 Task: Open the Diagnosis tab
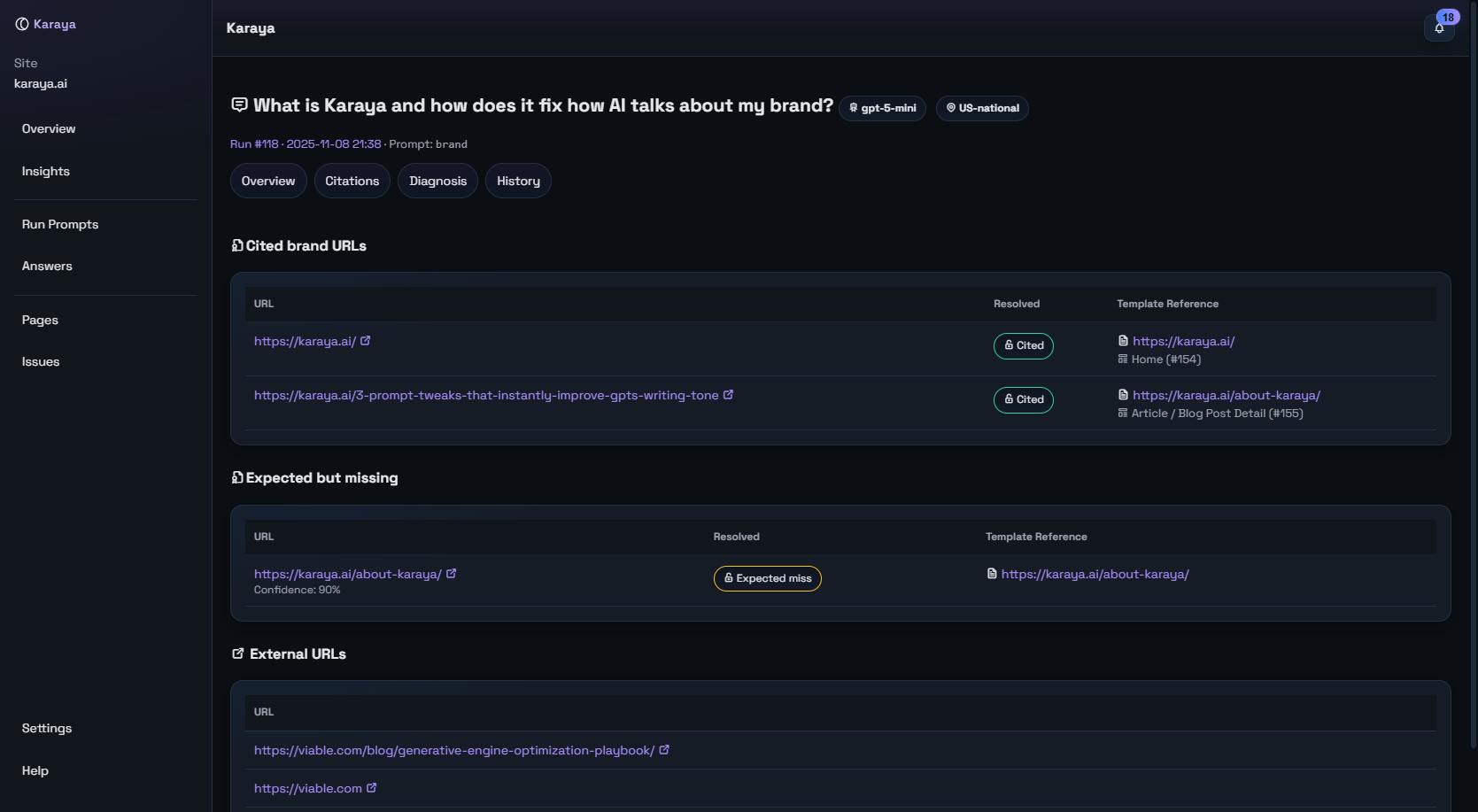tap(437, 181)
